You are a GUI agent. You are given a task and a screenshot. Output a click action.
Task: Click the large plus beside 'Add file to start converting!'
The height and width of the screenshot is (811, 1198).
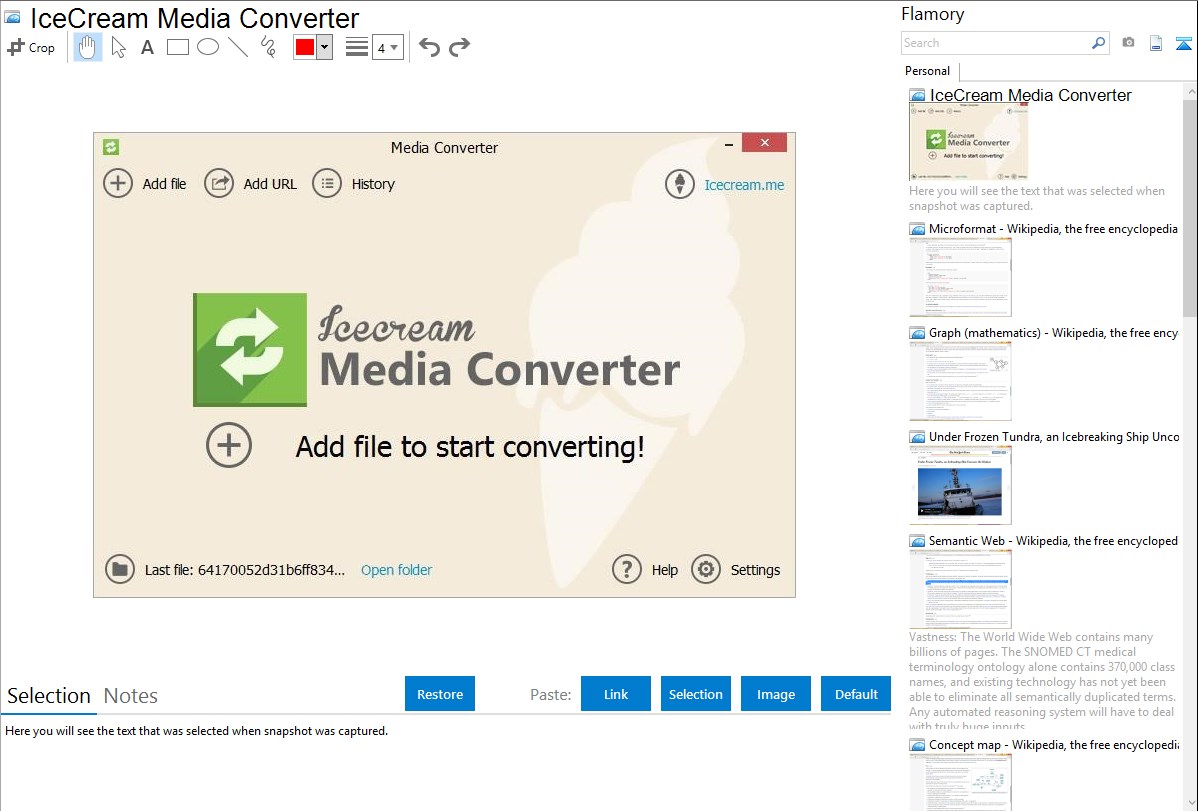tap(228, 445)
